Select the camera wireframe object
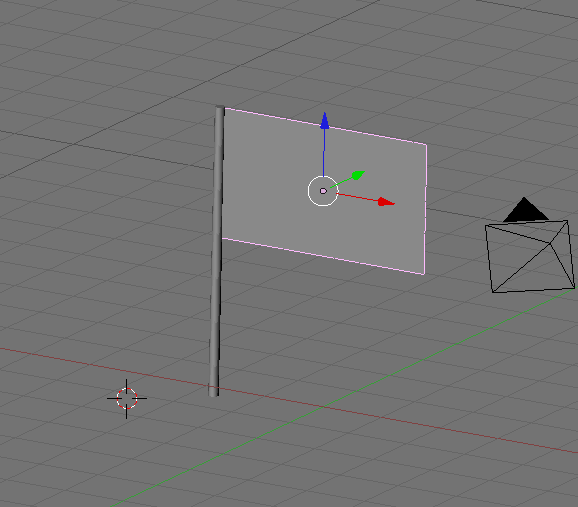The width and height of the screenshot is (578, 507). coord(530,256)
